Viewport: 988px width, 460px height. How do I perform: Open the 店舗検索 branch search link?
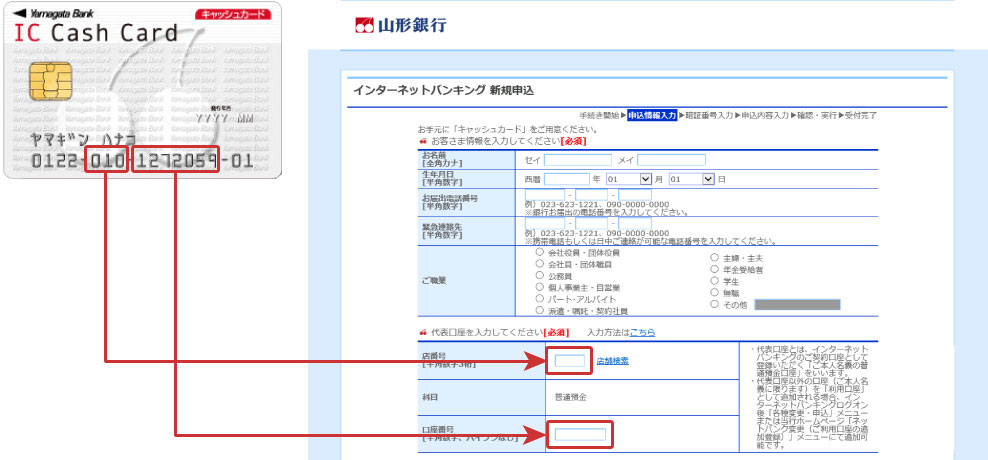pos(612,361)
